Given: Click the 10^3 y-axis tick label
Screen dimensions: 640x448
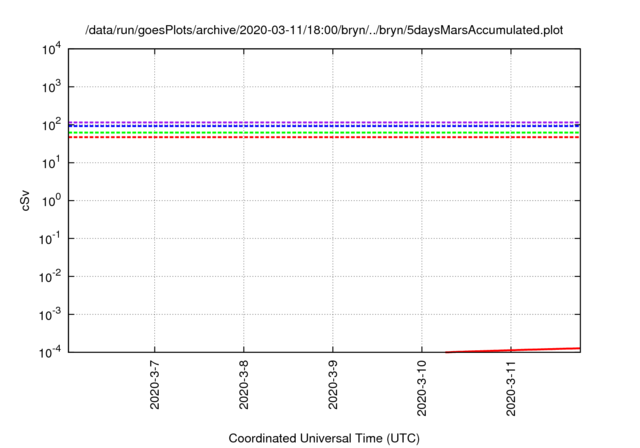Looking at the screenshot, I should 52,87.
